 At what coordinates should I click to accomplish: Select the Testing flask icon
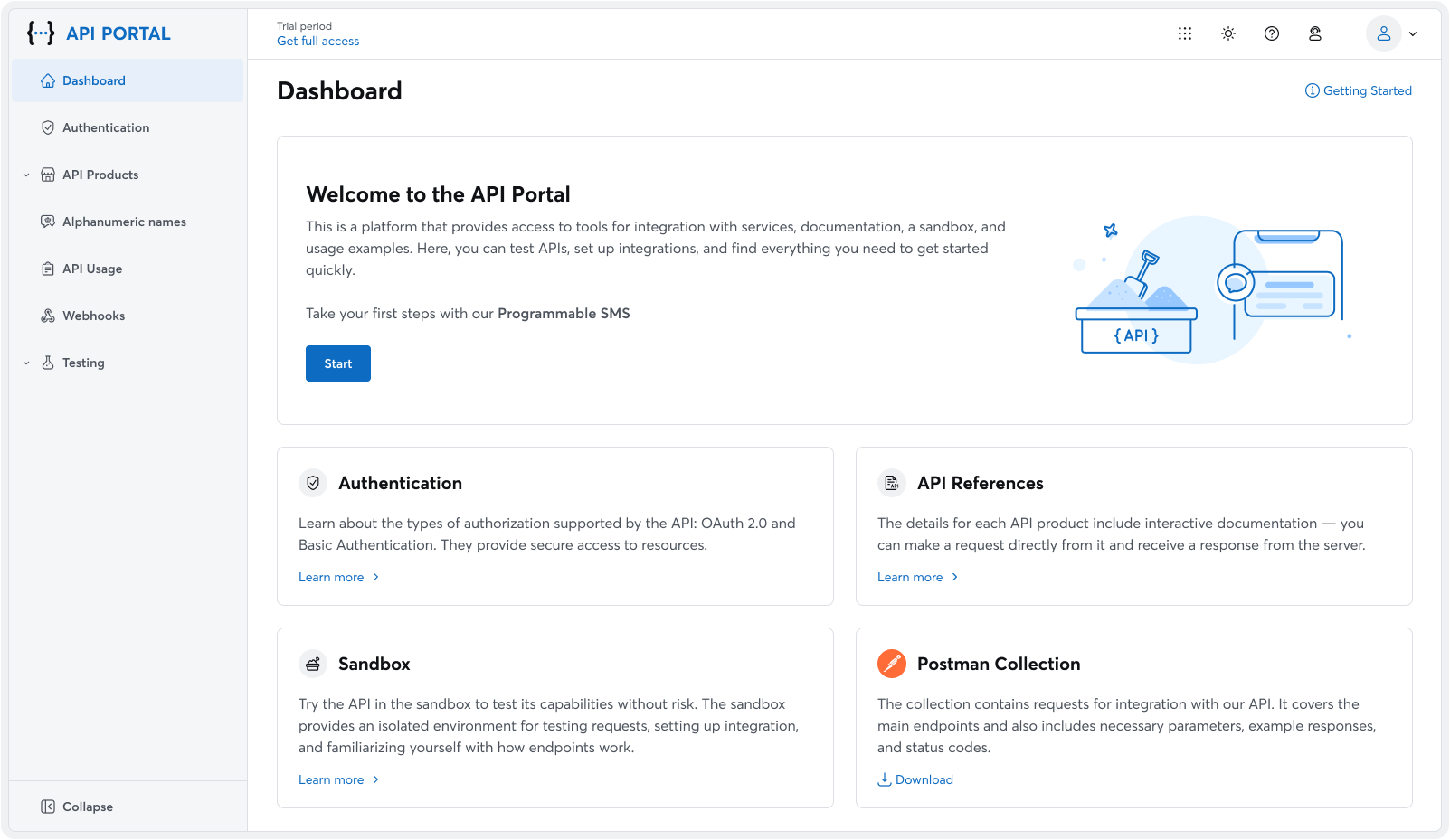pyautogui.click(x=48, y=363)
